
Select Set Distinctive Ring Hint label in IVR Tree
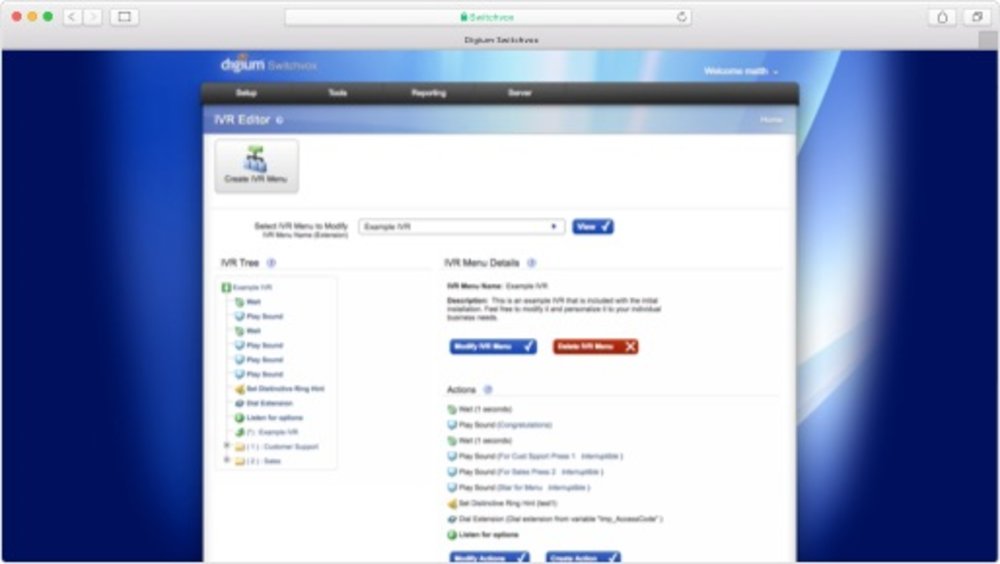pyautogui.click(x=285, y=389)
